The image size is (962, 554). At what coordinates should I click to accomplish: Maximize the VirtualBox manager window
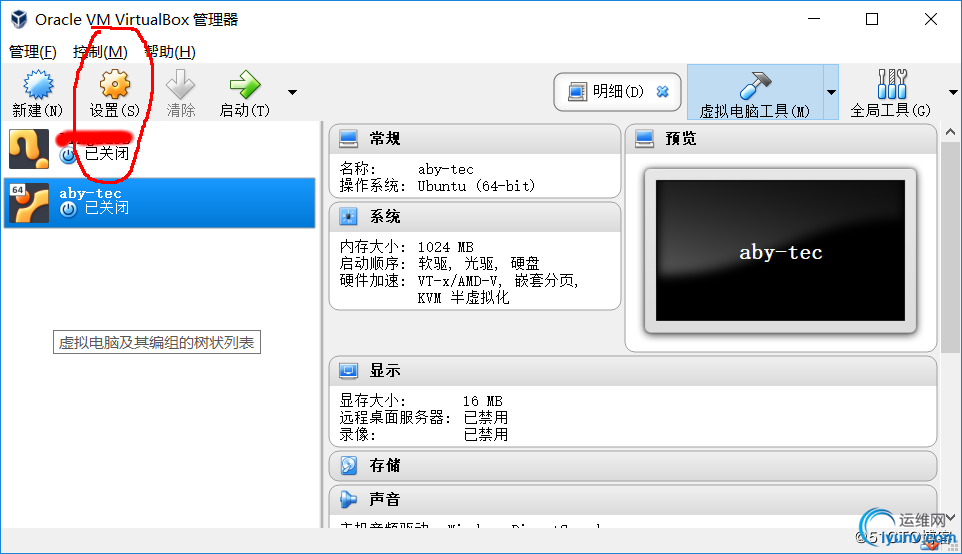click(872, 19)
